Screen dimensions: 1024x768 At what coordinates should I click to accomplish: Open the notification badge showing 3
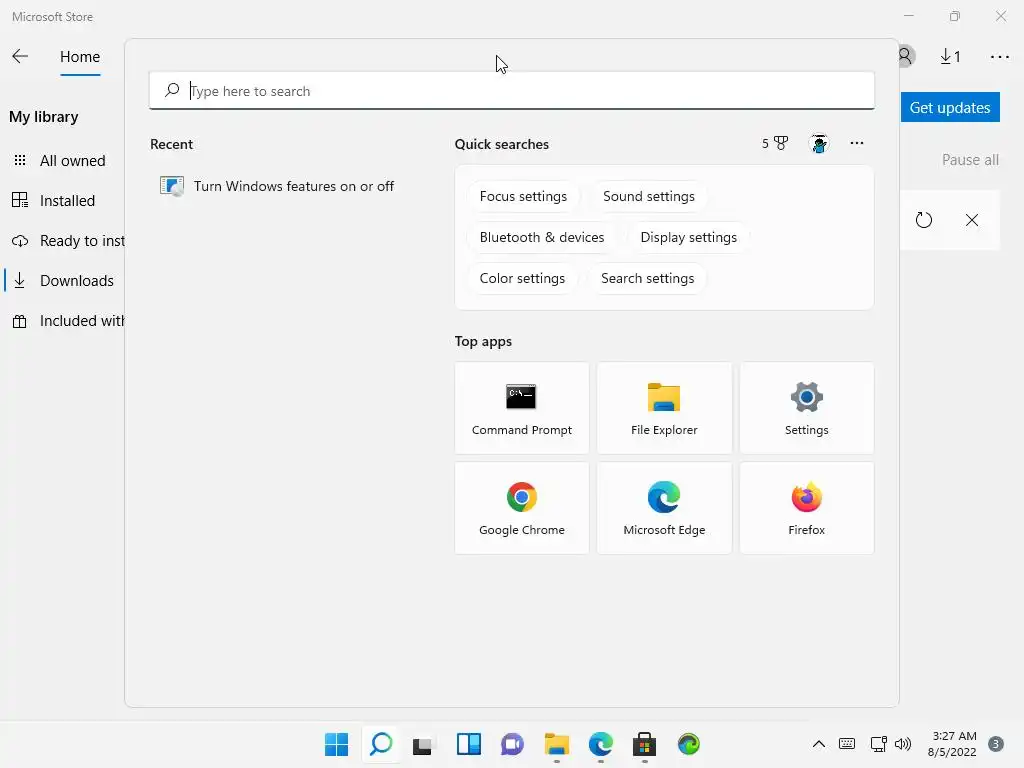coord(995,744)
